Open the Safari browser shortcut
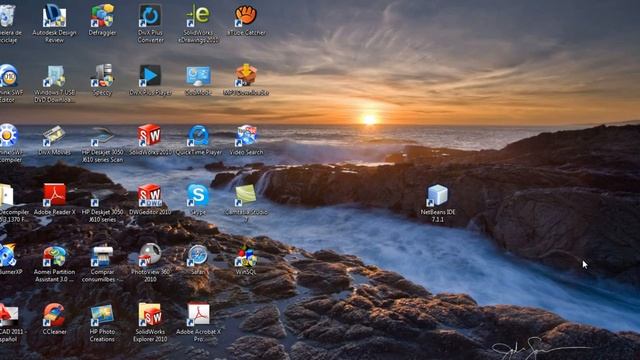Image resolution: width=640 pixels, height=360 pixels. click(198, 256)
